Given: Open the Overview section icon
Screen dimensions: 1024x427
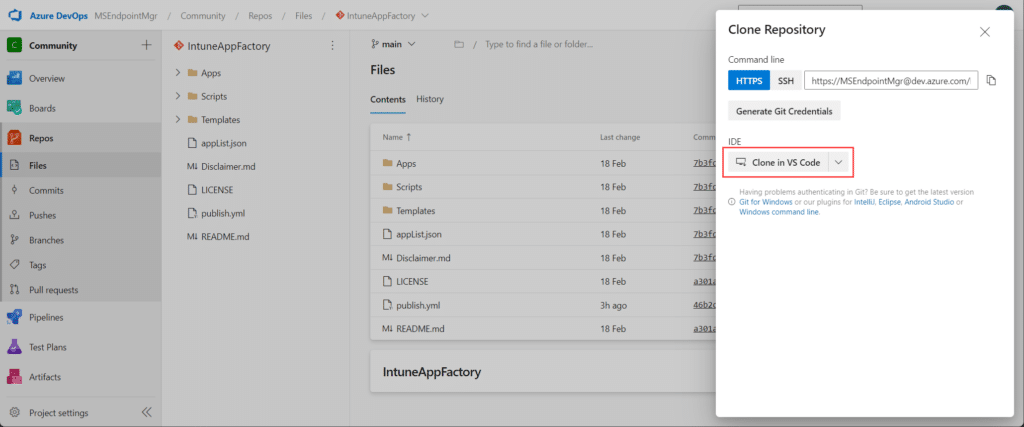Looking at the screenshot, I should click(15, 78).
